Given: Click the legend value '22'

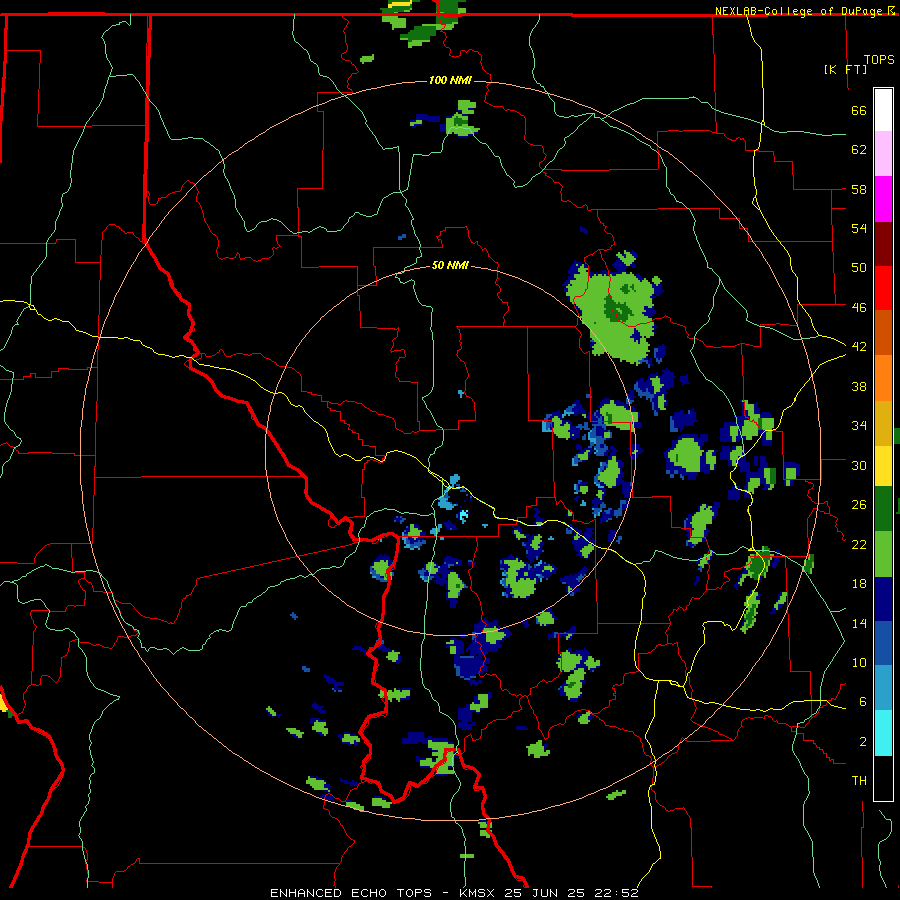Looking at the screenshot, I should click(x=859, y=544).
